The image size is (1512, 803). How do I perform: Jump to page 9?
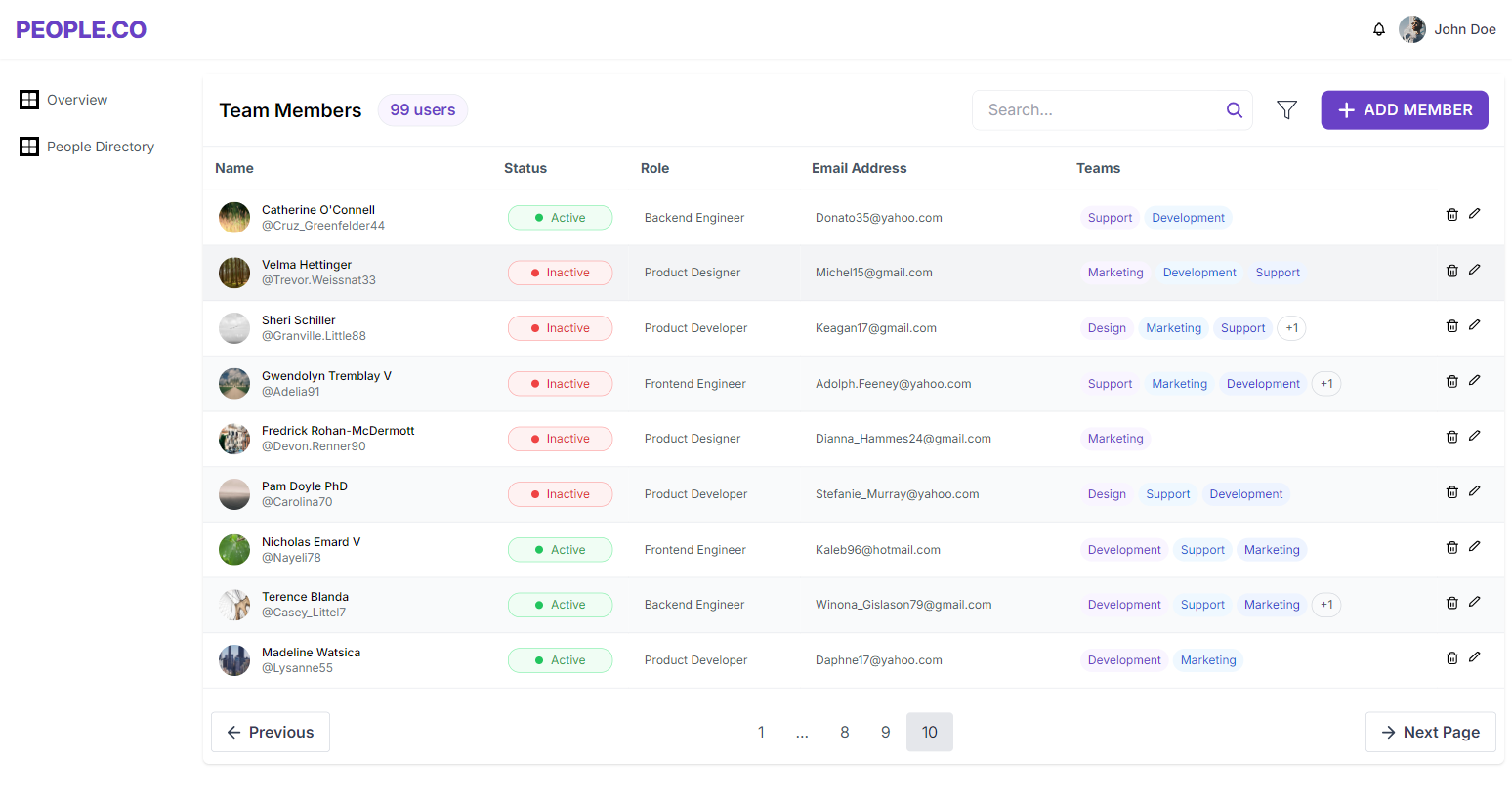886,732
